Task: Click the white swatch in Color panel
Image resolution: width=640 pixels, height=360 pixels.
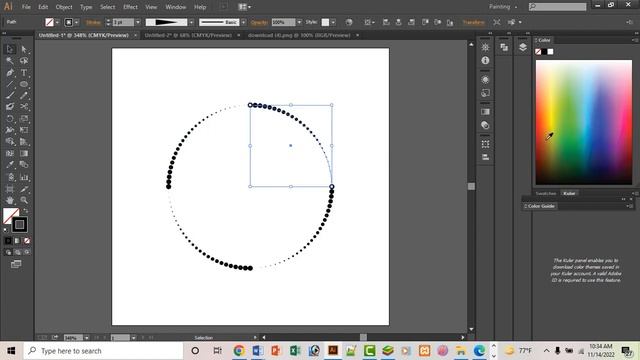Action: 550,51
